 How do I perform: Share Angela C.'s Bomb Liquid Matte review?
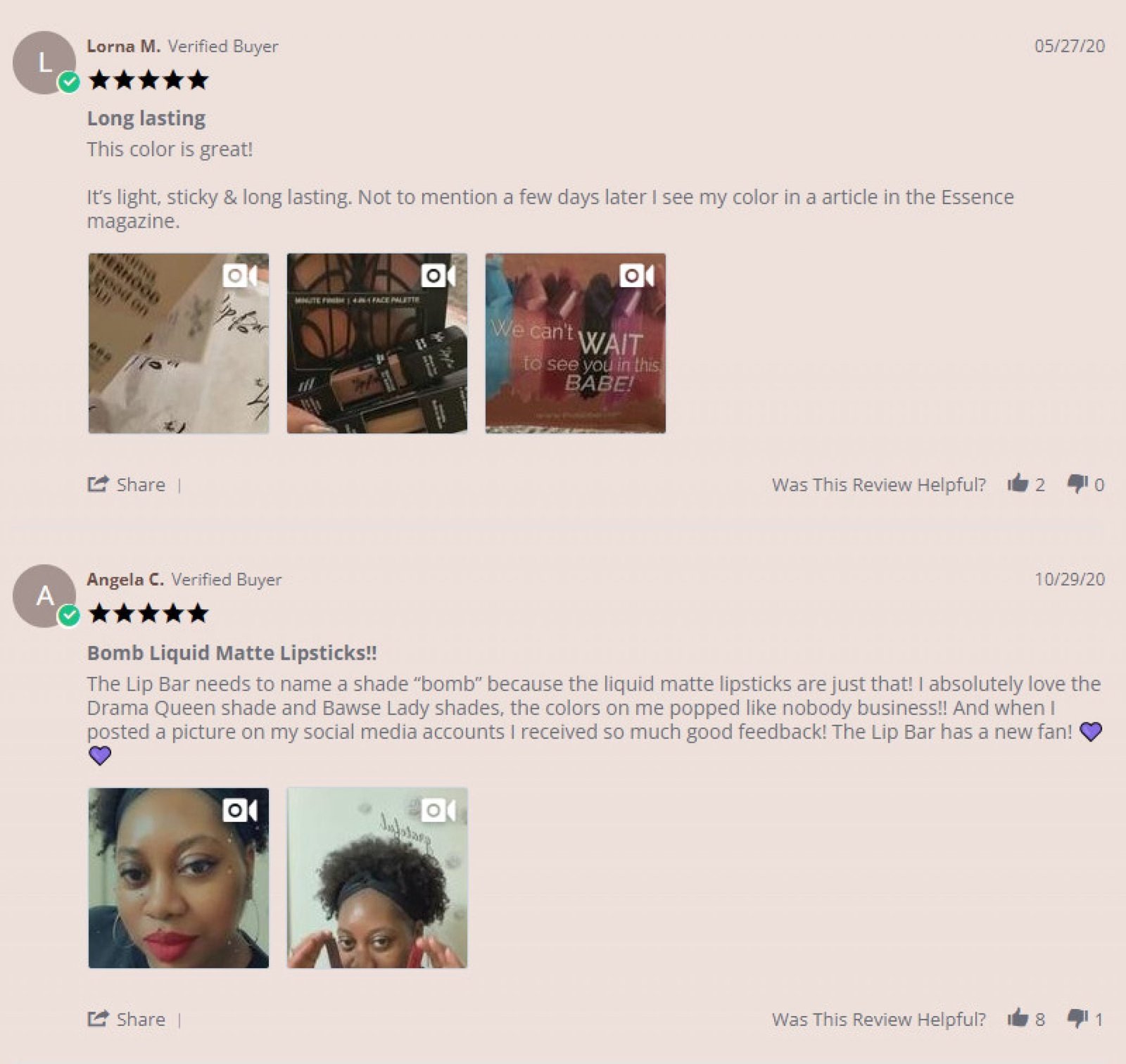127,1019
